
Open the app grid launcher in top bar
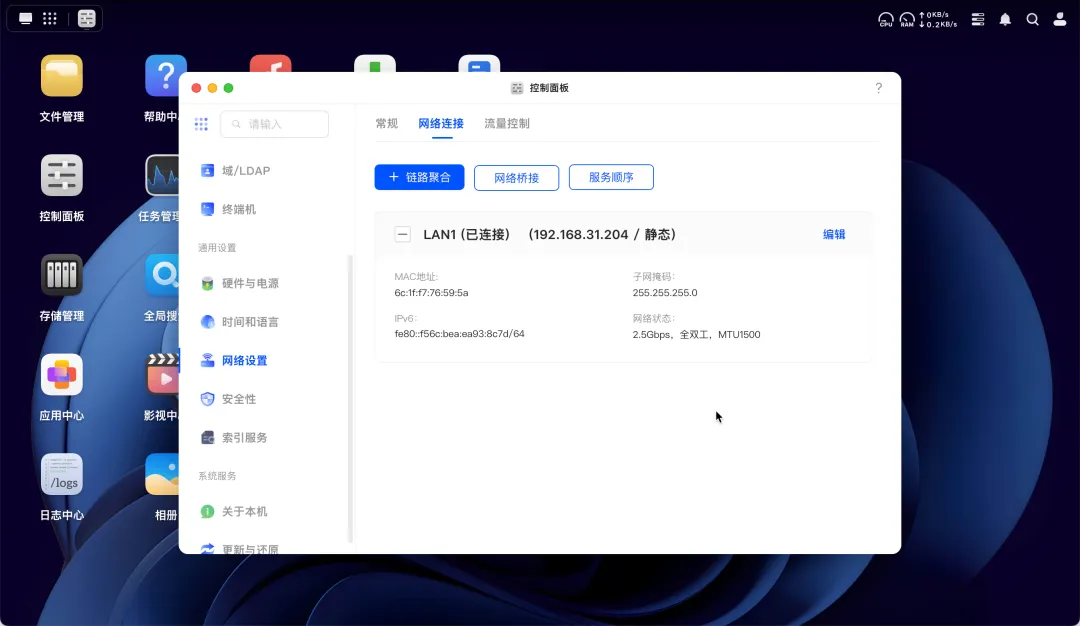pos(50,19)
